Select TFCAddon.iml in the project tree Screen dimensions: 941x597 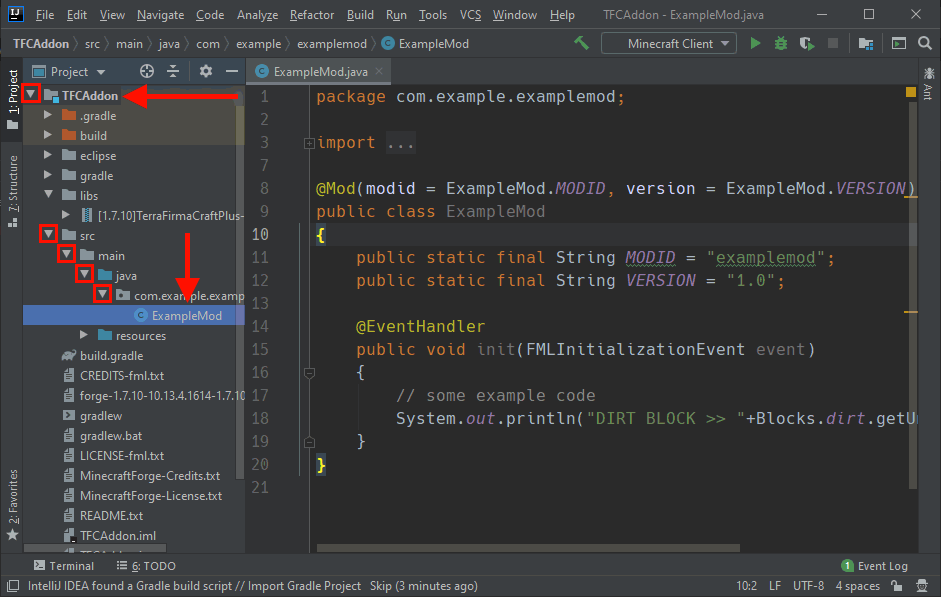[118, 535]
